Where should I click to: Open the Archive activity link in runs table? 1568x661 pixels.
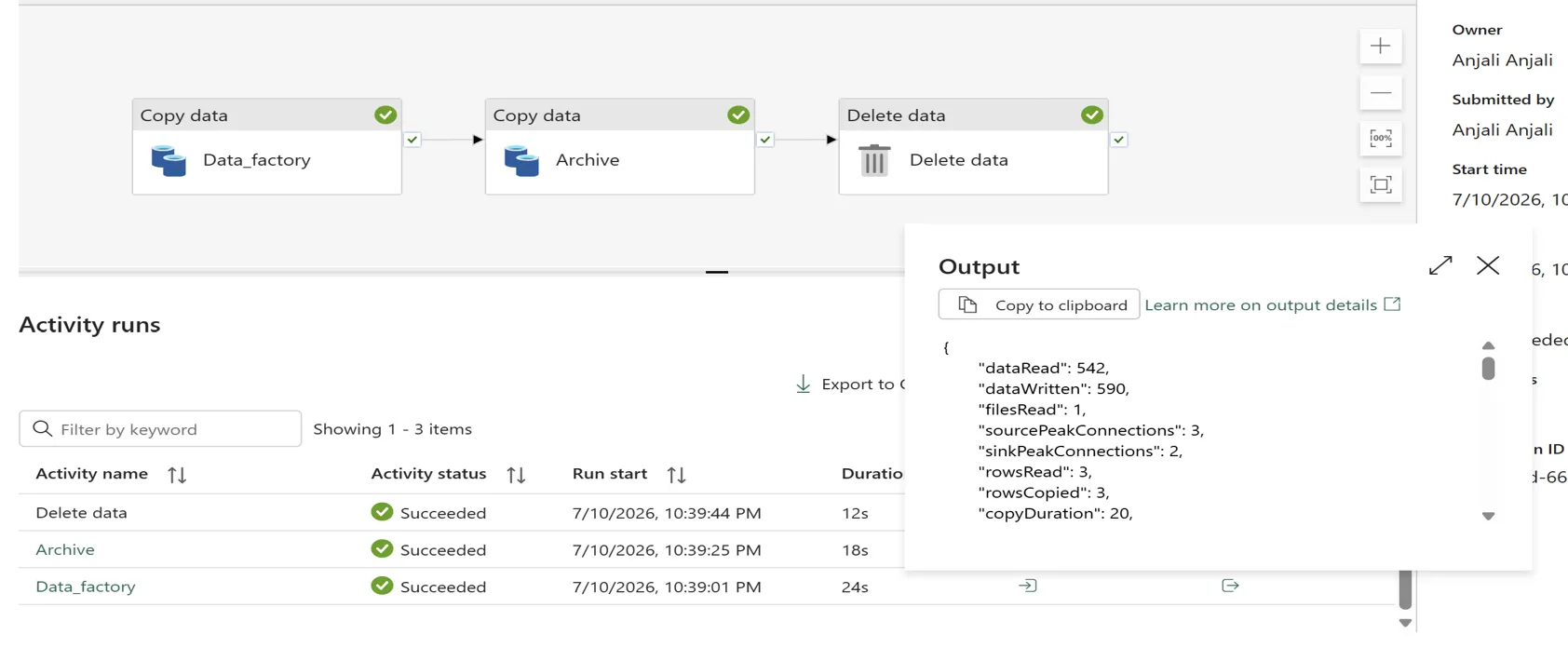[x=65, y=549]
